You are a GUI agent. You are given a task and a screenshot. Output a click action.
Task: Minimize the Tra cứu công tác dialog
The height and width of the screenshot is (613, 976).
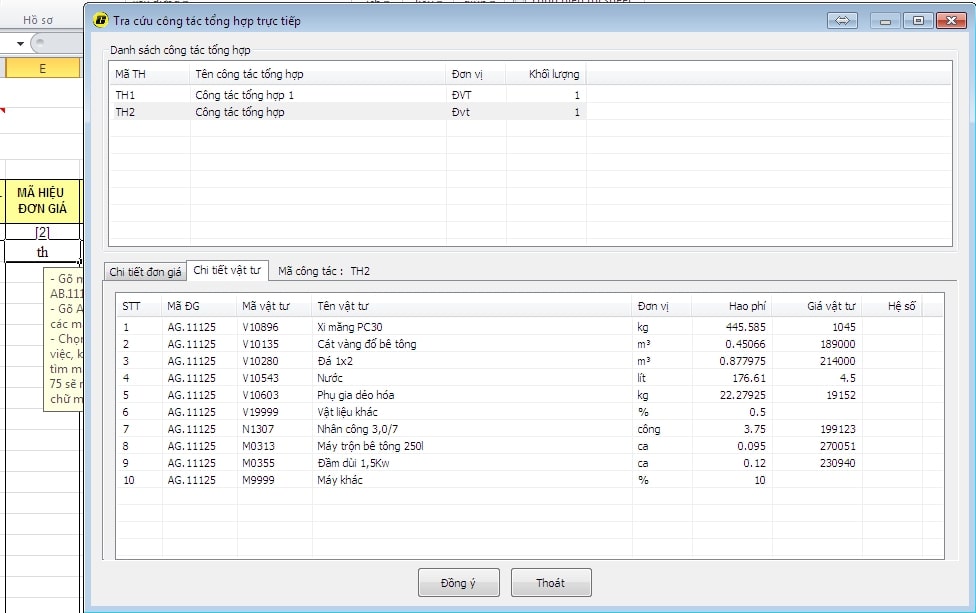pyautogui.click(x=885, y=20)
